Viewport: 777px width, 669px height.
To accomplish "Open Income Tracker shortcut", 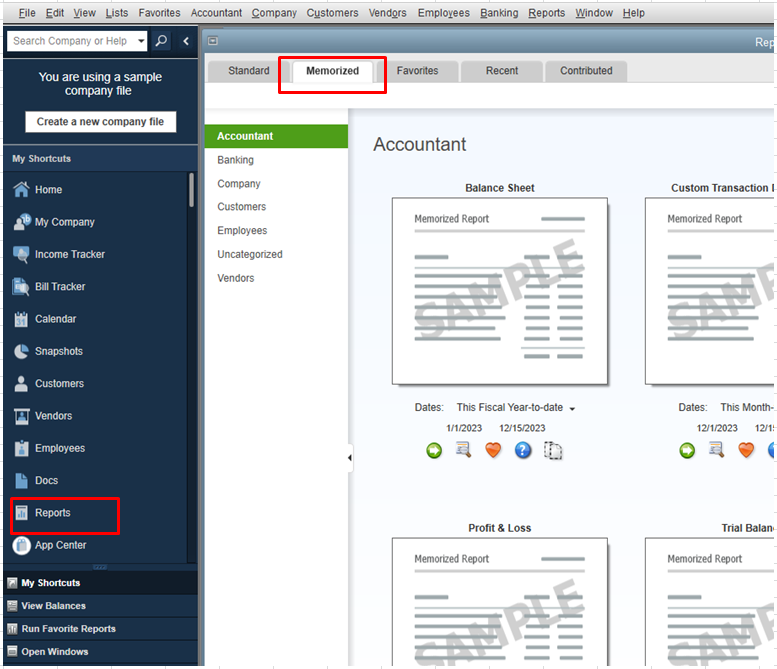I will coord(59,254).
